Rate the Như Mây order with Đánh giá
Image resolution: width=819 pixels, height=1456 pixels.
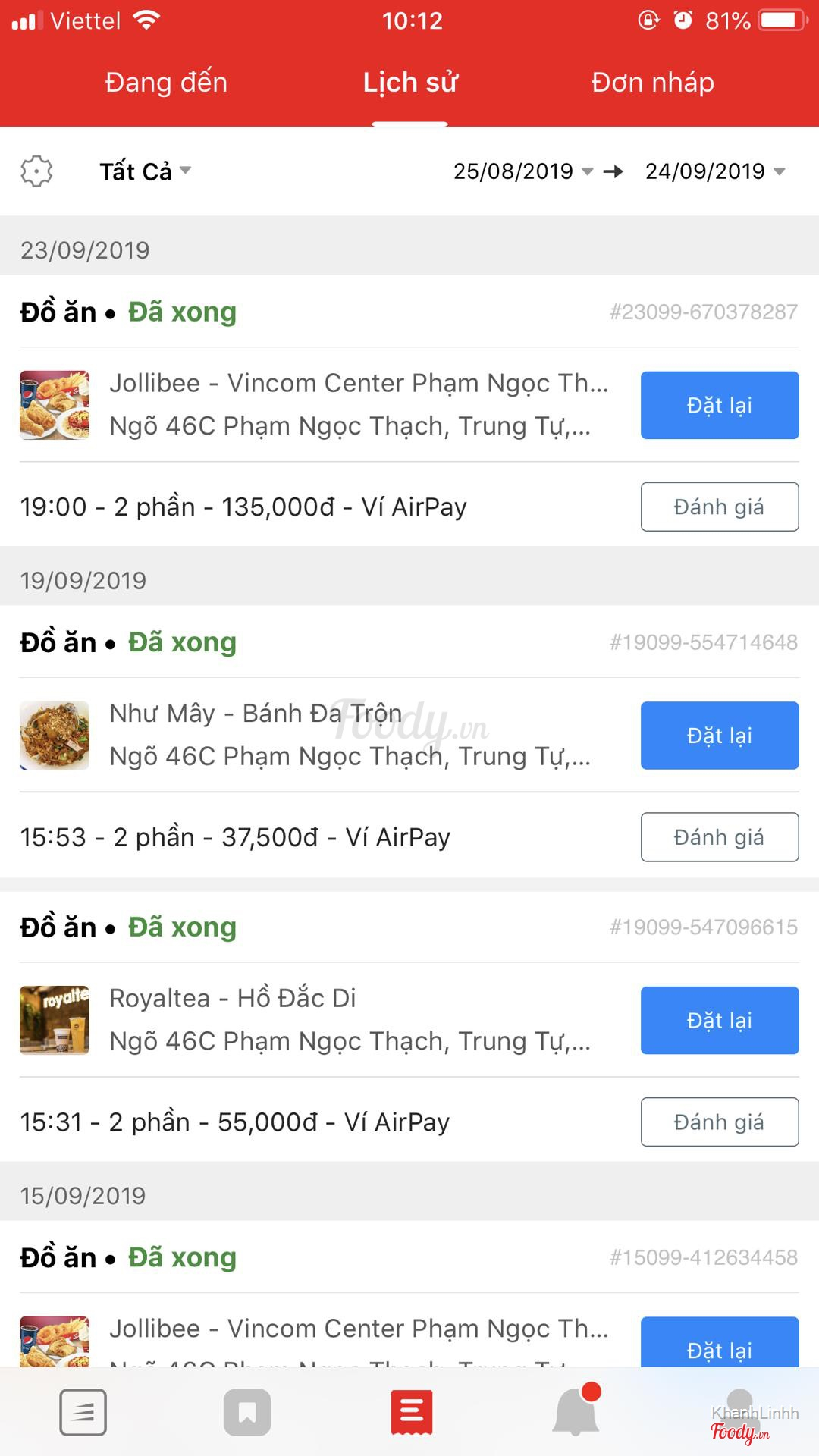click(719, 837)
